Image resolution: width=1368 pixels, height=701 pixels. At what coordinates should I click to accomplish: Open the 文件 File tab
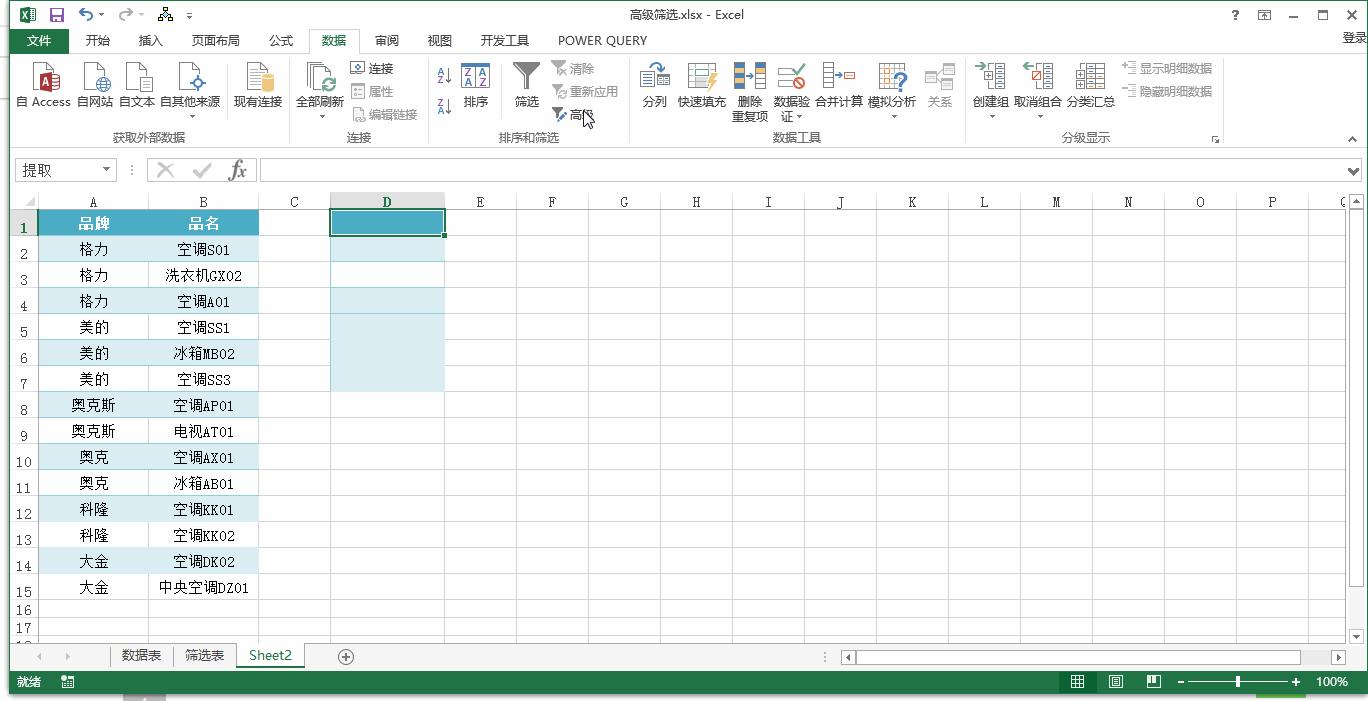point(39,41)
